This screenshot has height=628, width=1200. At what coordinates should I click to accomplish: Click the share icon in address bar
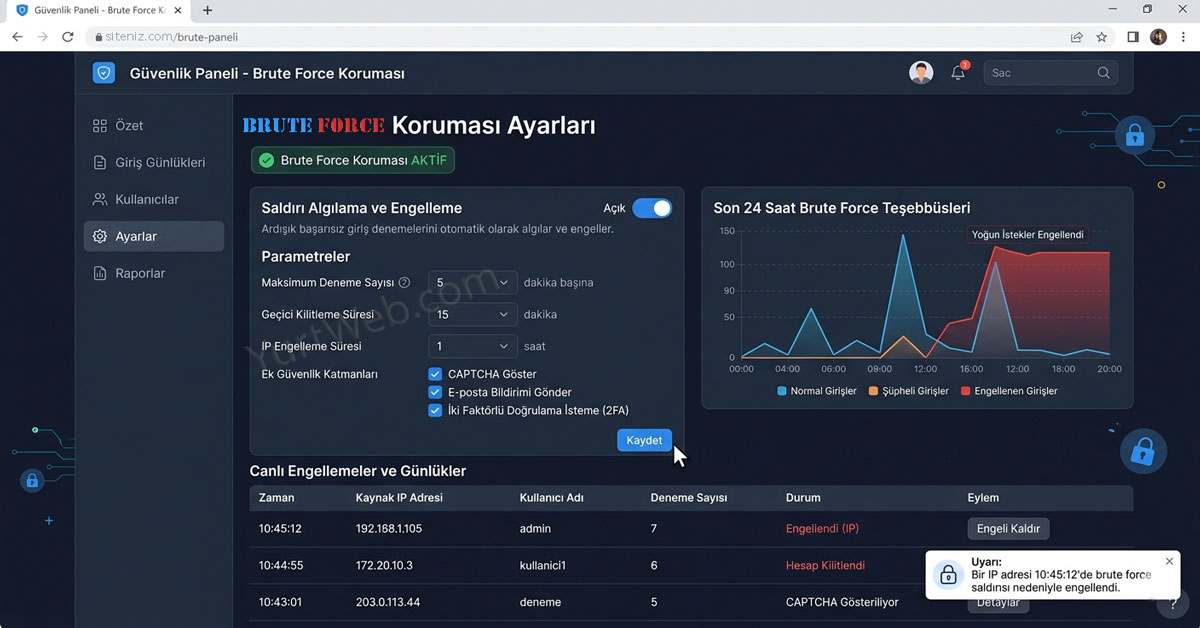(x=1076, y=37)
